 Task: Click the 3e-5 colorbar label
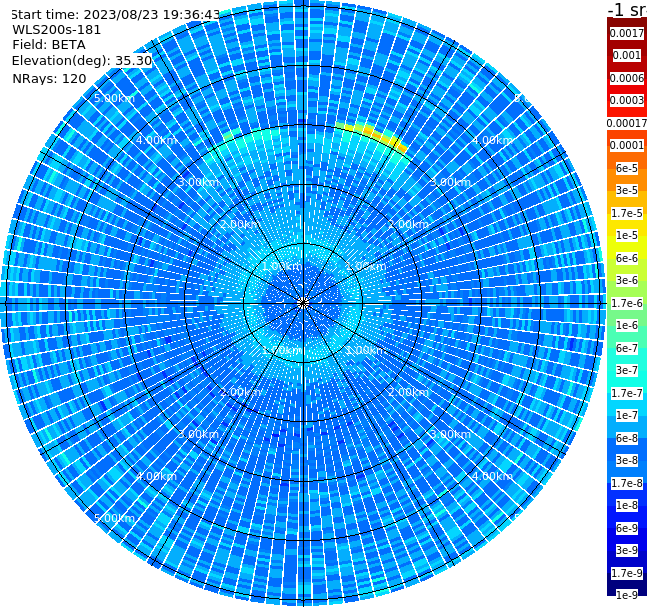coord(627,190)
